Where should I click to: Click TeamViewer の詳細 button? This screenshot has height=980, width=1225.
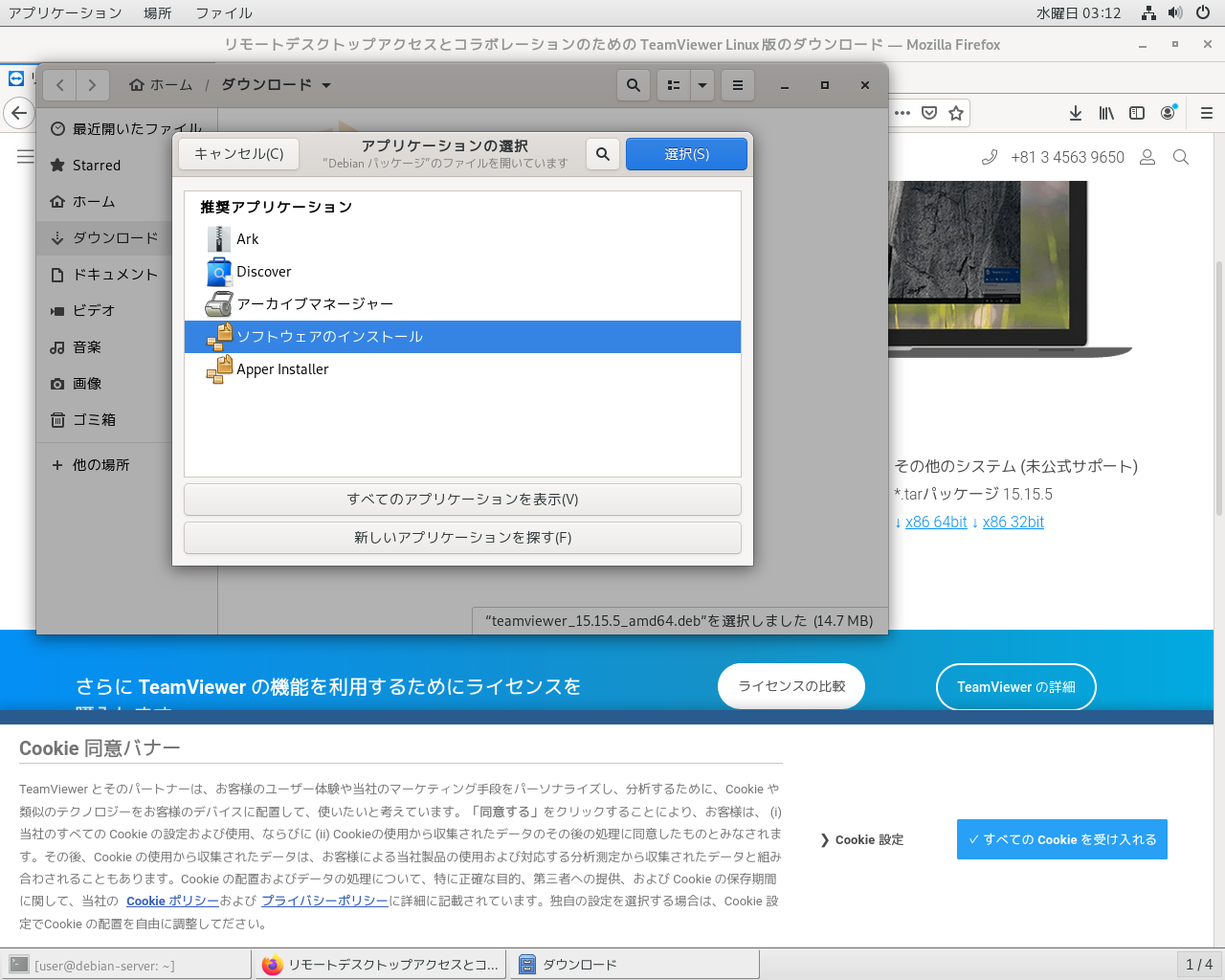click(x=1015, y=687)
